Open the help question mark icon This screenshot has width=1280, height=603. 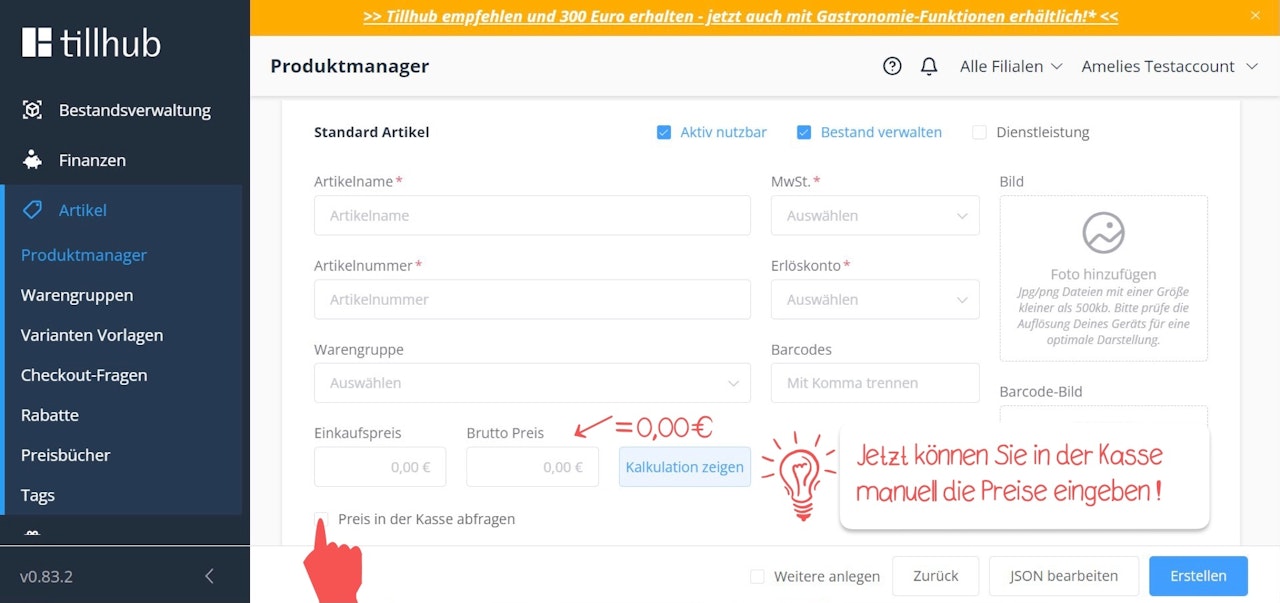pyautogui.click(x=891, y=66)
